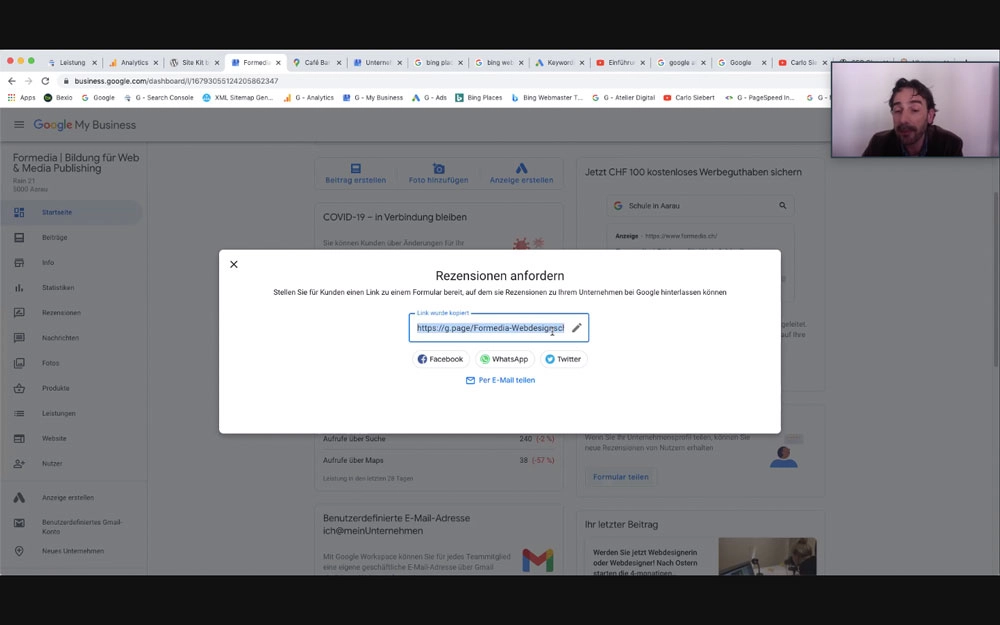Open the Rezensionen sidebar icon
Viewport: 1000px width, 625px height.
(20, 312)
